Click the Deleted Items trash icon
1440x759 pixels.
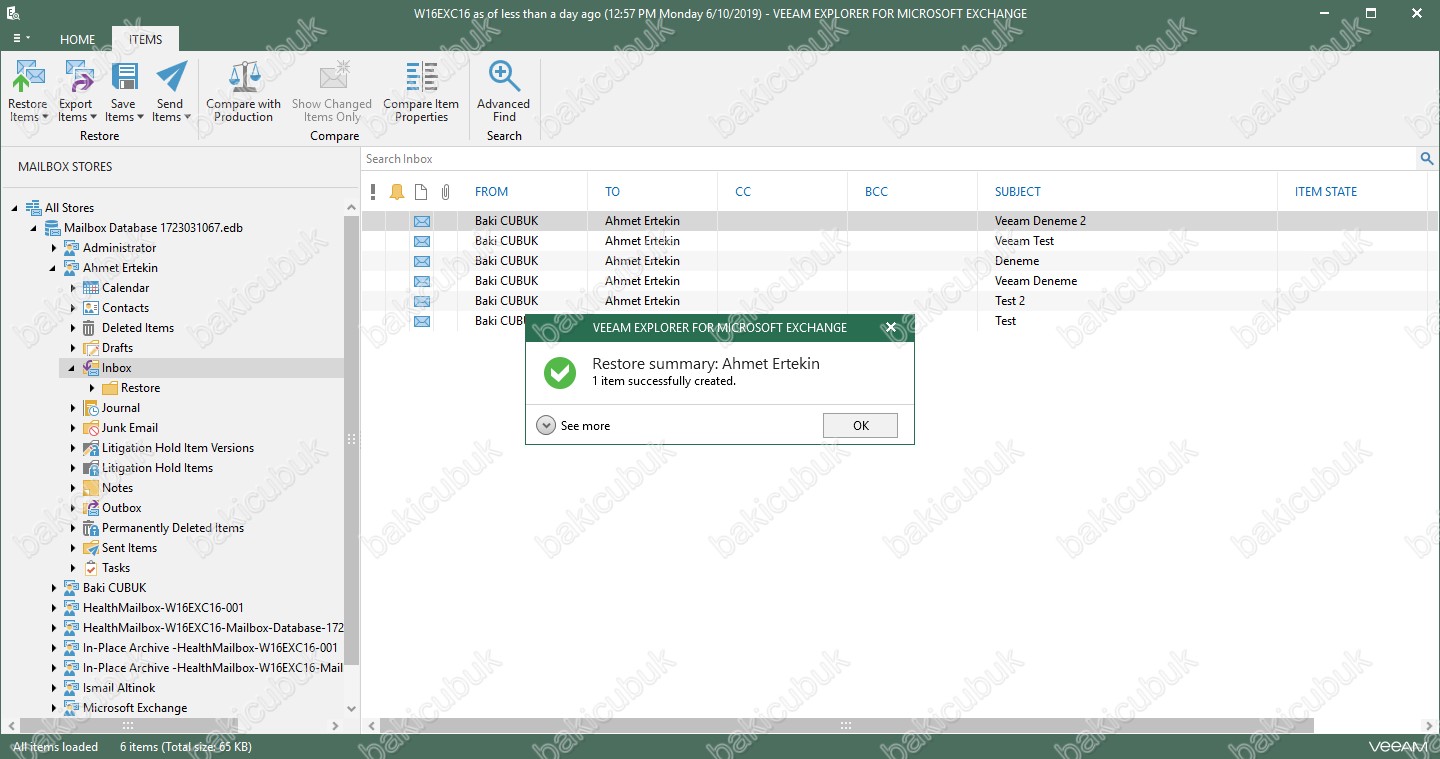coord(91,328)
